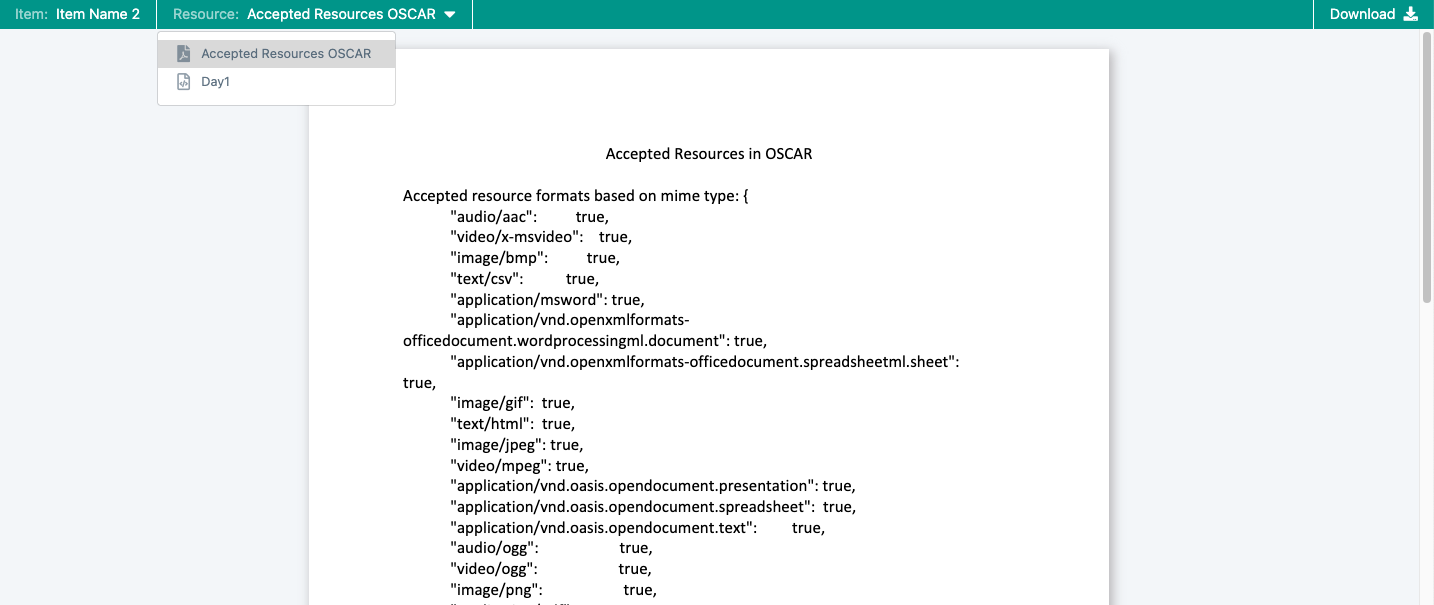
Task: Click the download arrow icon
Action: [1411, 14]
